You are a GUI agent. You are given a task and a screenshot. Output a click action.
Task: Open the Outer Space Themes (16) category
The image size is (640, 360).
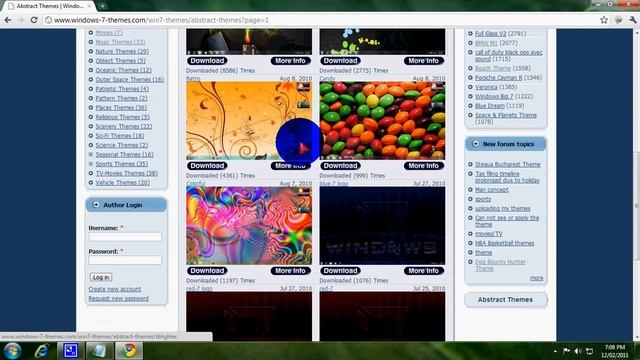pyautogui.click(x=129, y=80)
